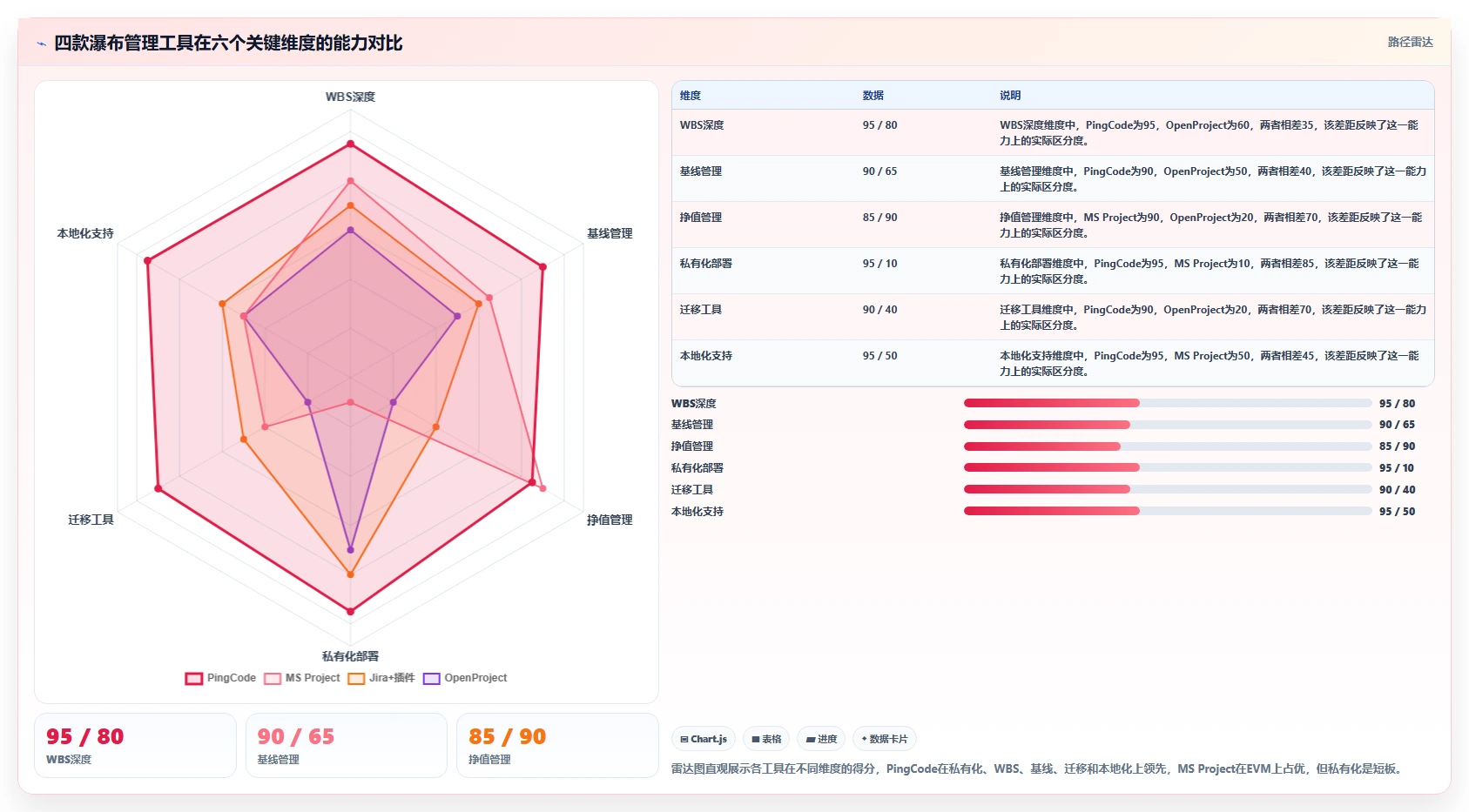Click the Chart.js chip below the progress bars
The height and width of the screenshot is (812, 1469).
[704, 739]
